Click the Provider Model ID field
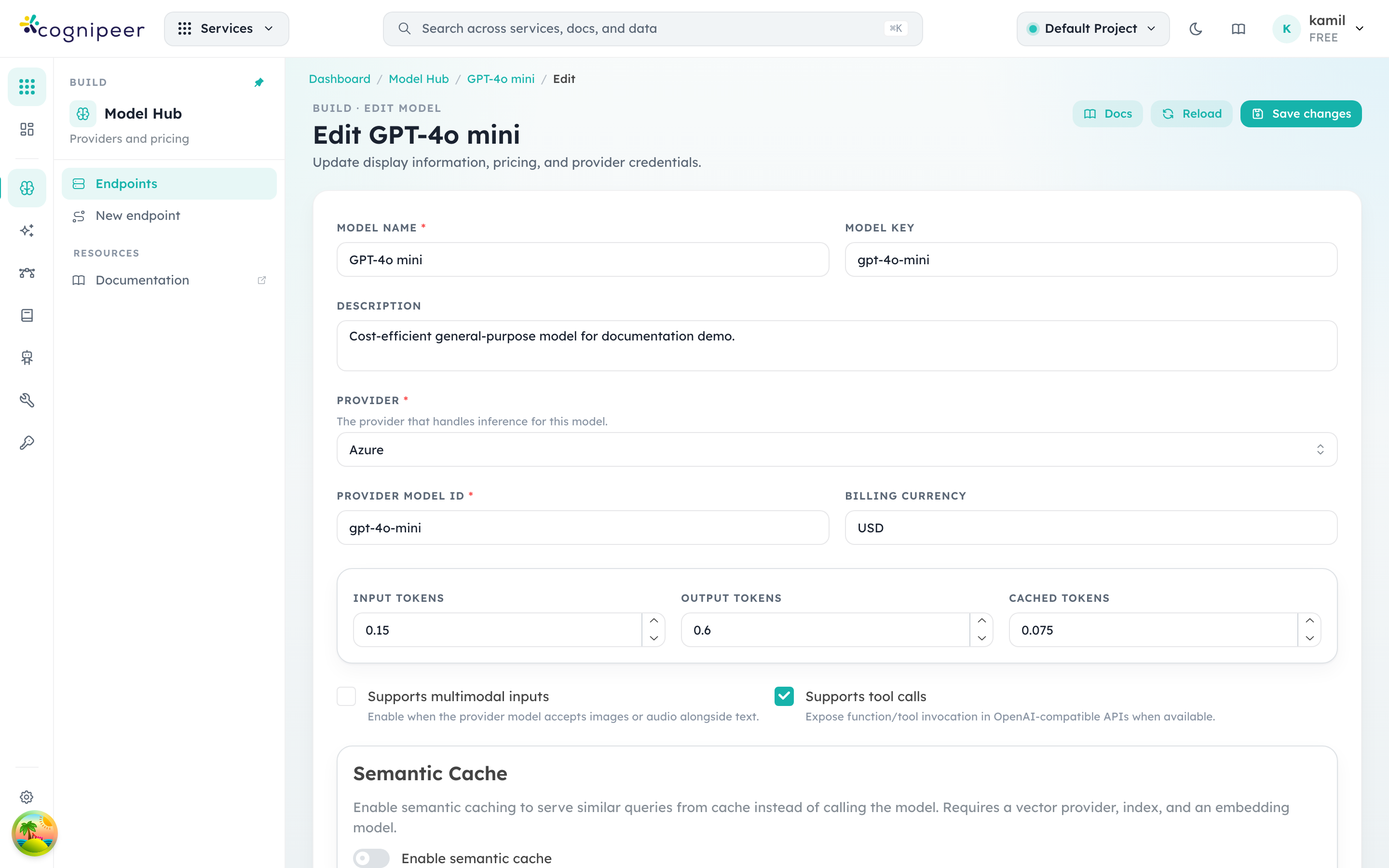Image resolution: width=1389 pixels, height=868 pixels. (x=583, y=528)
